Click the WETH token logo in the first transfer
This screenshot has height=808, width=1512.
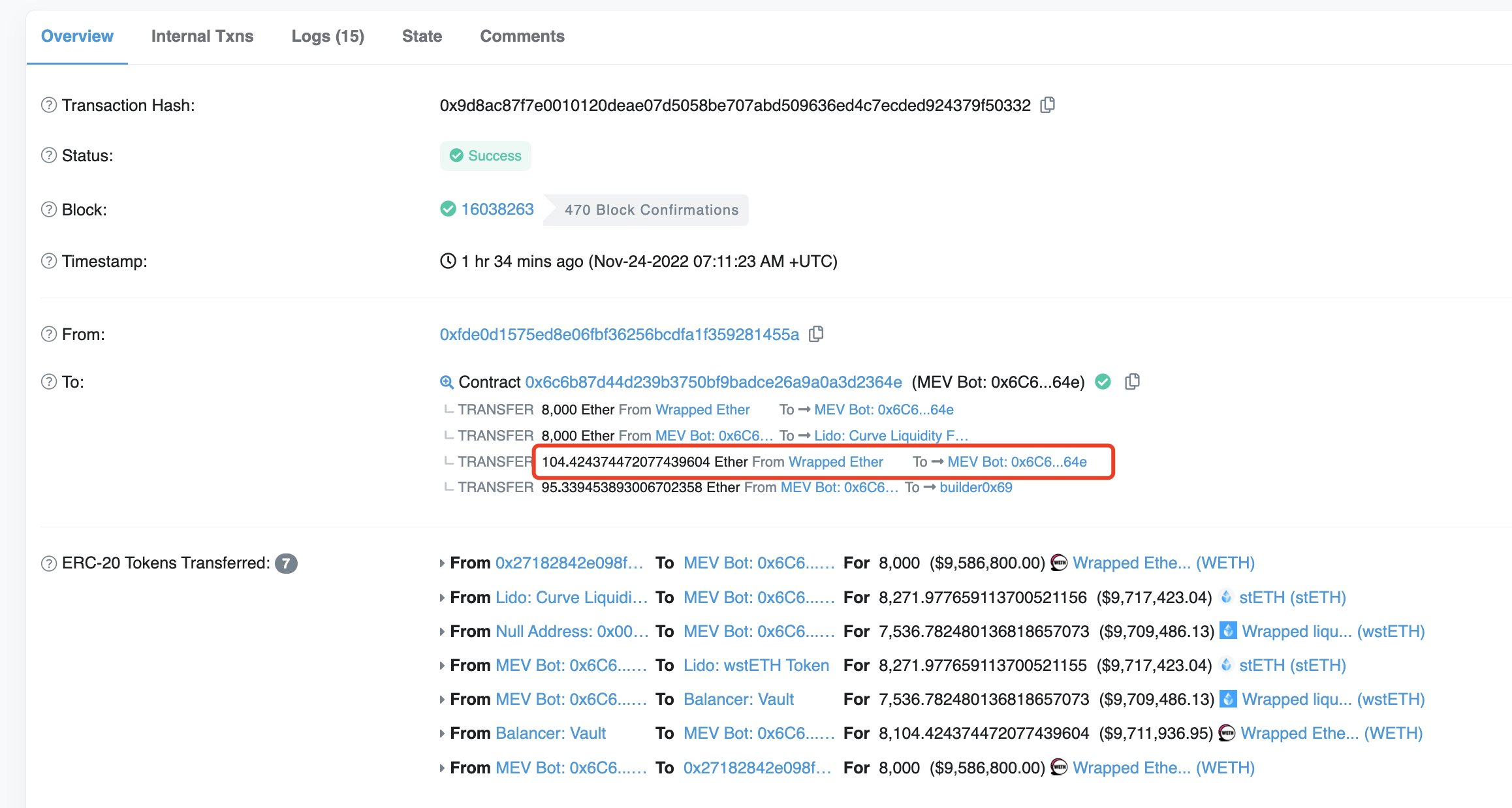[x=1058, y=562]
